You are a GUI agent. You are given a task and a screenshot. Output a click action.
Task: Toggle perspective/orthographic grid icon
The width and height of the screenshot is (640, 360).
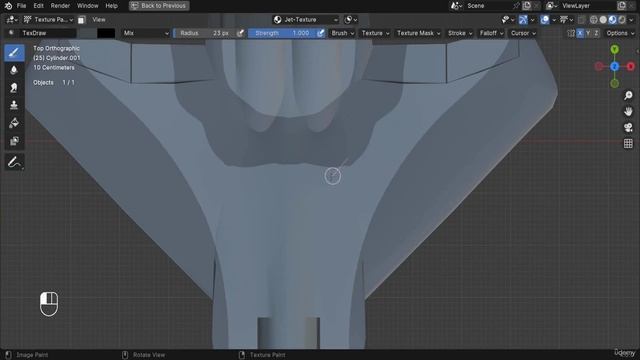[x=628, y=143]
